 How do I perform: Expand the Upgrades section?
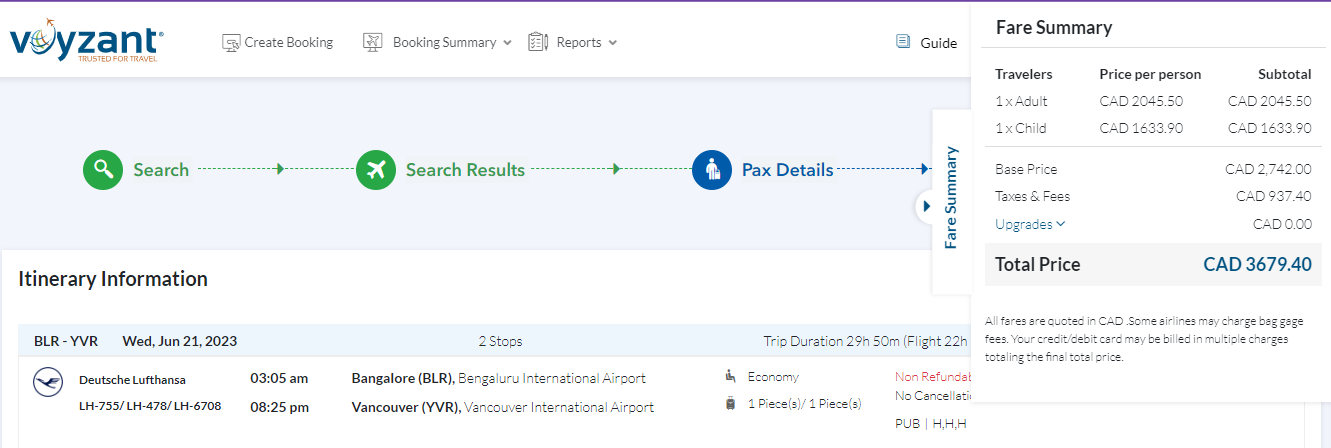1030,224
